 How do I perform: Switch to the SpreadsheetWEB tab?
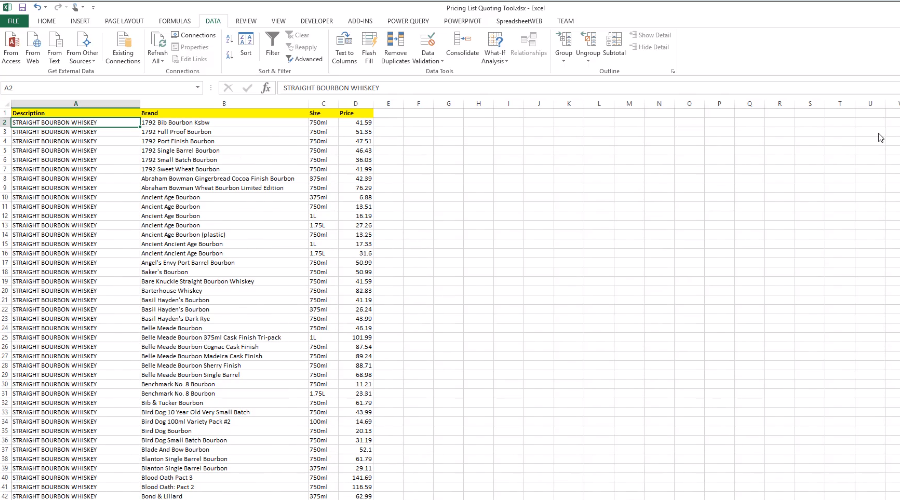519,21
